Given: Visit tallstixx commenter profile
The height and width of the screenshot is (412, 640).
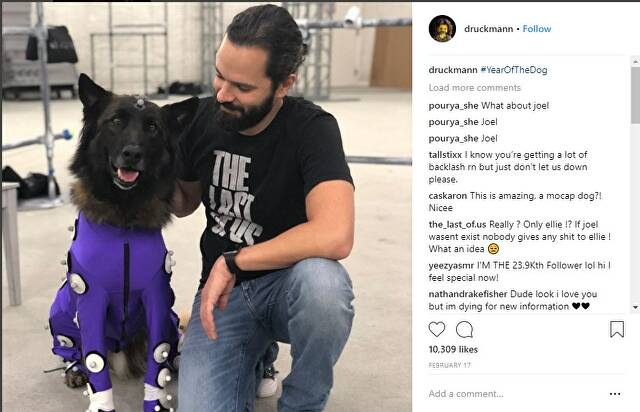Looking at the screenshot, I should [x=445, y=155].
